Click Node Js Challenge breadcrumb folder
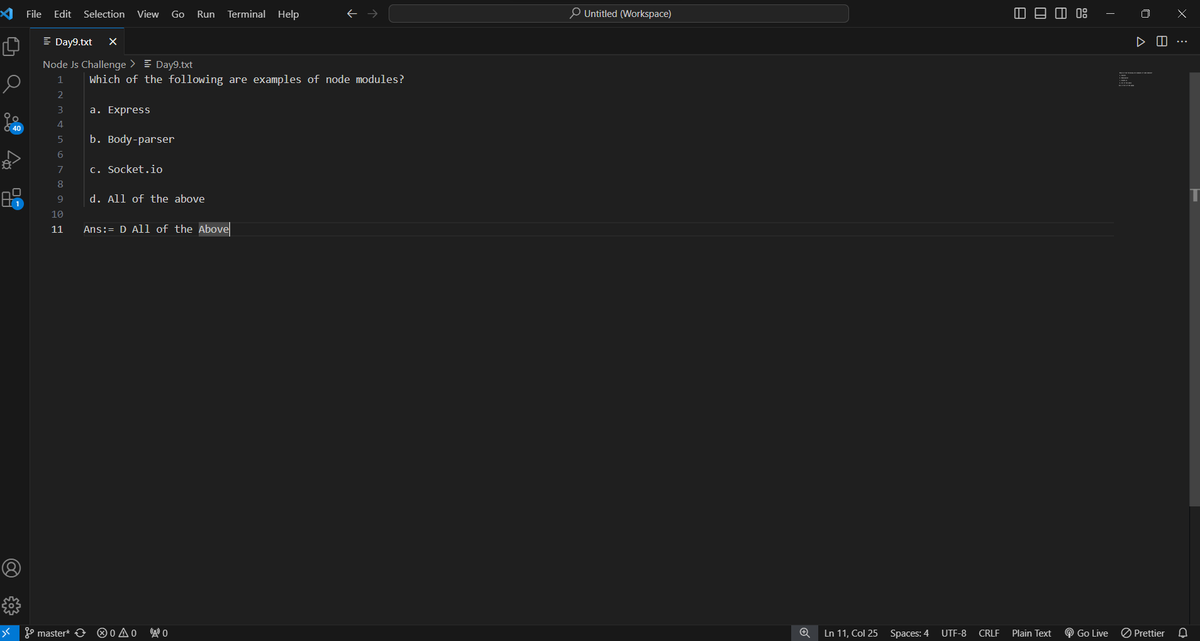Viewport: 1200px width, 641px height. (84, 64)
